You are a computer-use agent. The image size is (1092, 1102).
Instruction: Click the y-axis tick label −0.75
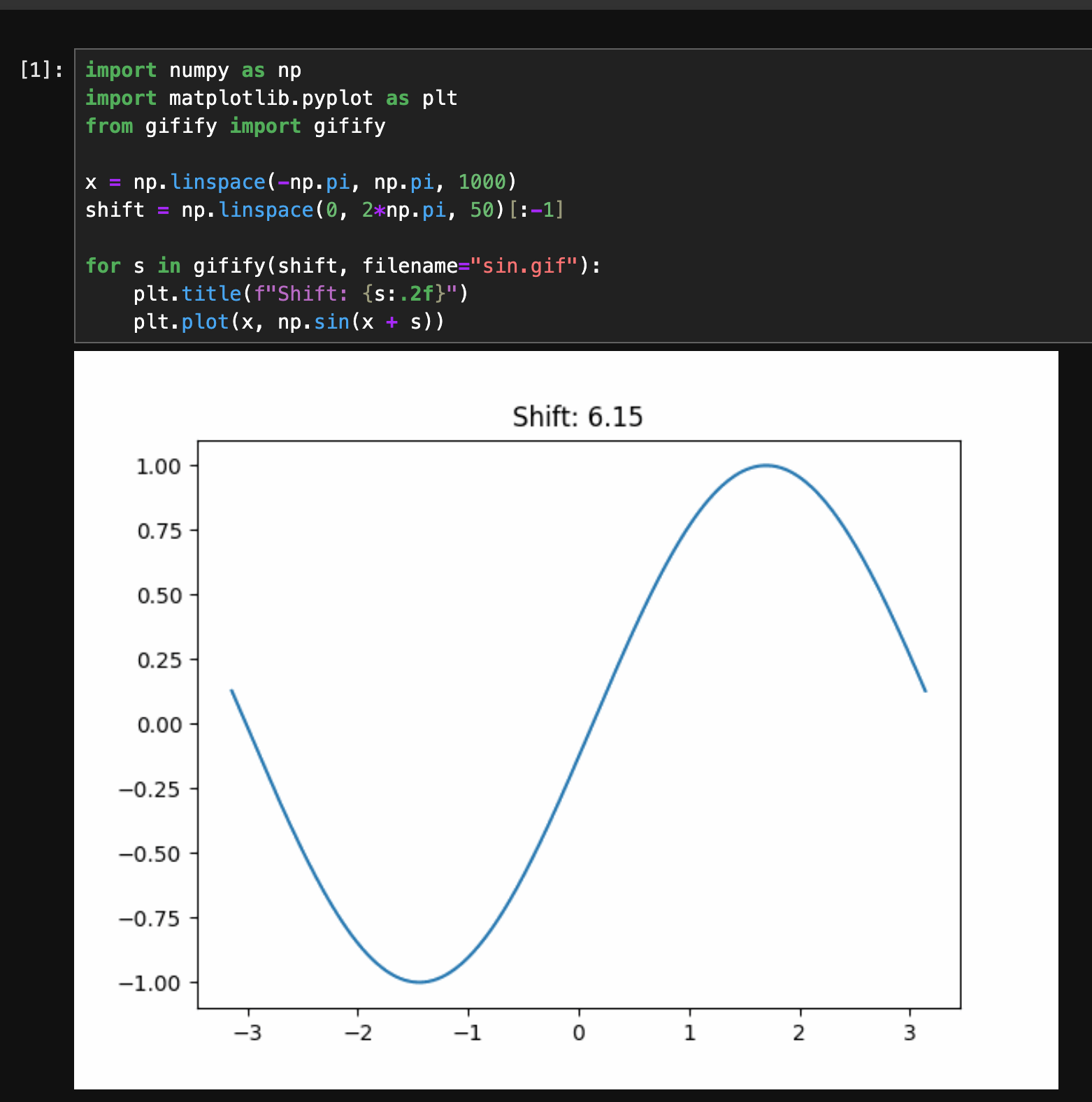point(150,918)
